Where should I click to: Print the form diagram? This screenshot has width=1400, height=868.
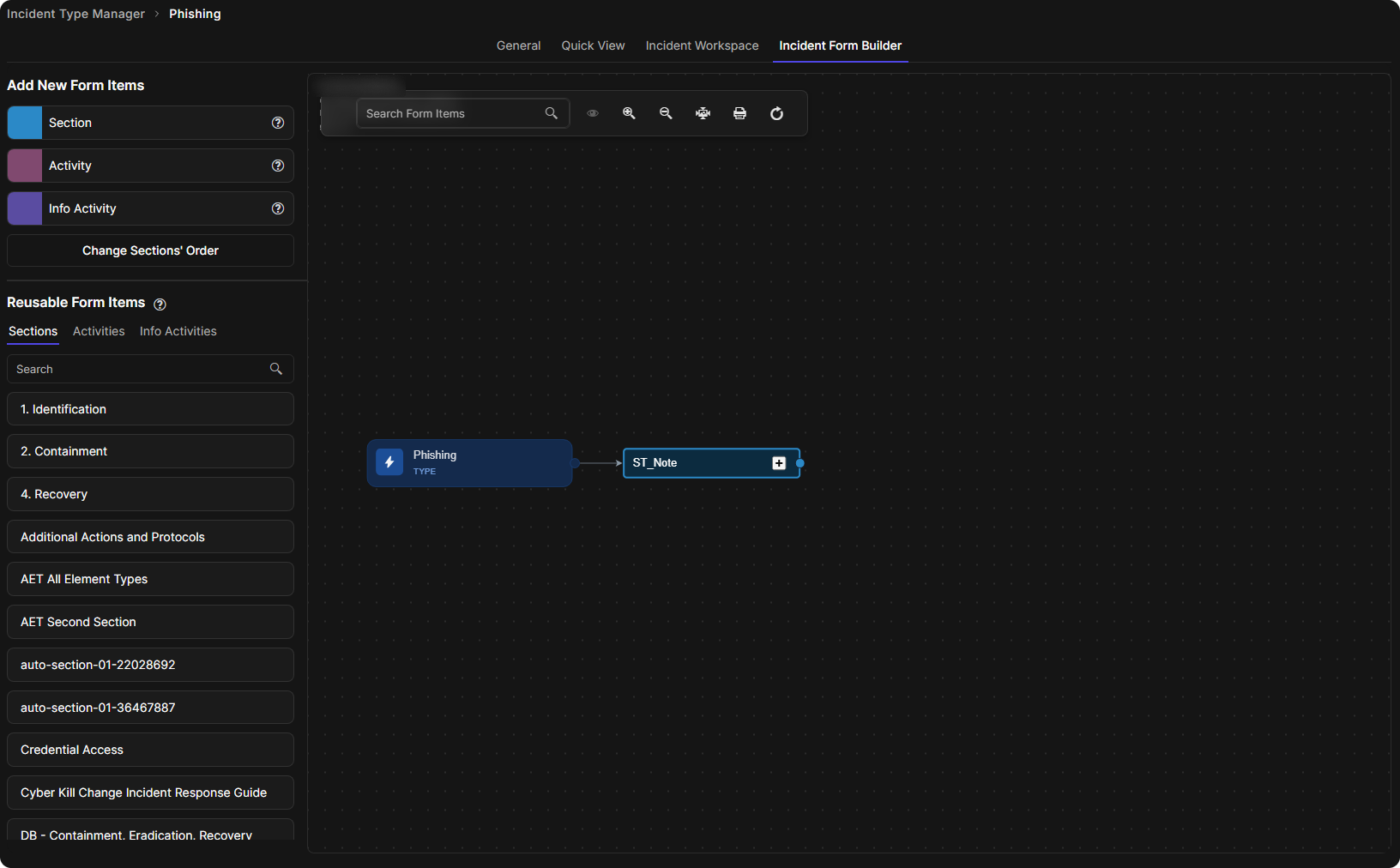[739, 113]
